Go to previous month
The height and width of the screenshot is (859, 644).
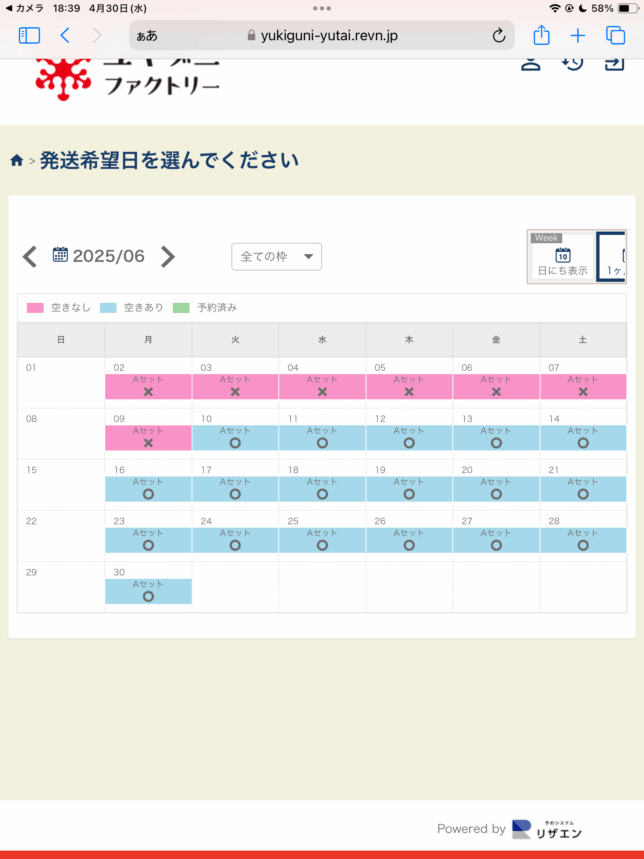pyautogui.click(x=30, y=257)
